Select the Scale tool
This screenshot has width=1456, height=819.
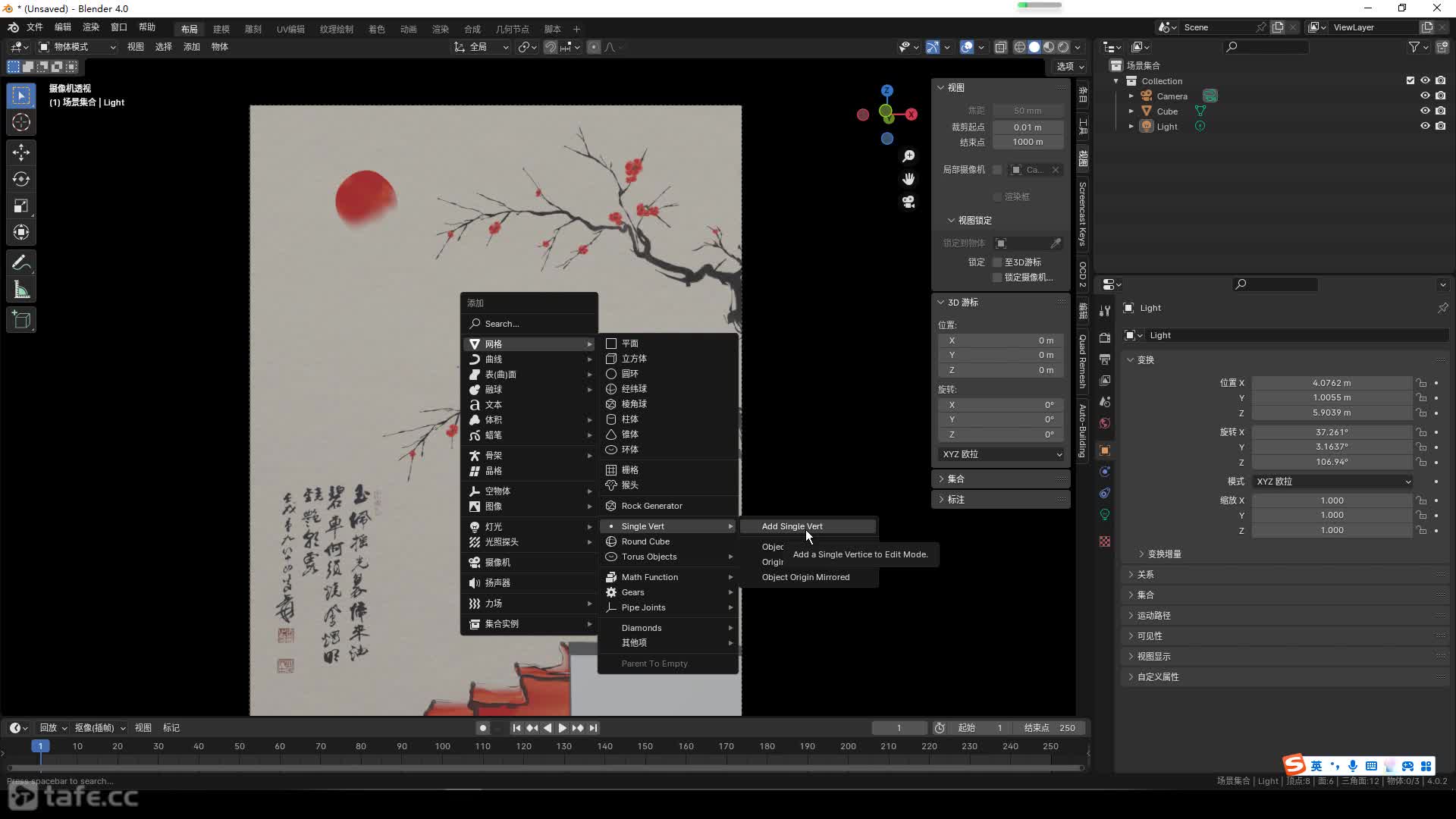tap(21, 206)
